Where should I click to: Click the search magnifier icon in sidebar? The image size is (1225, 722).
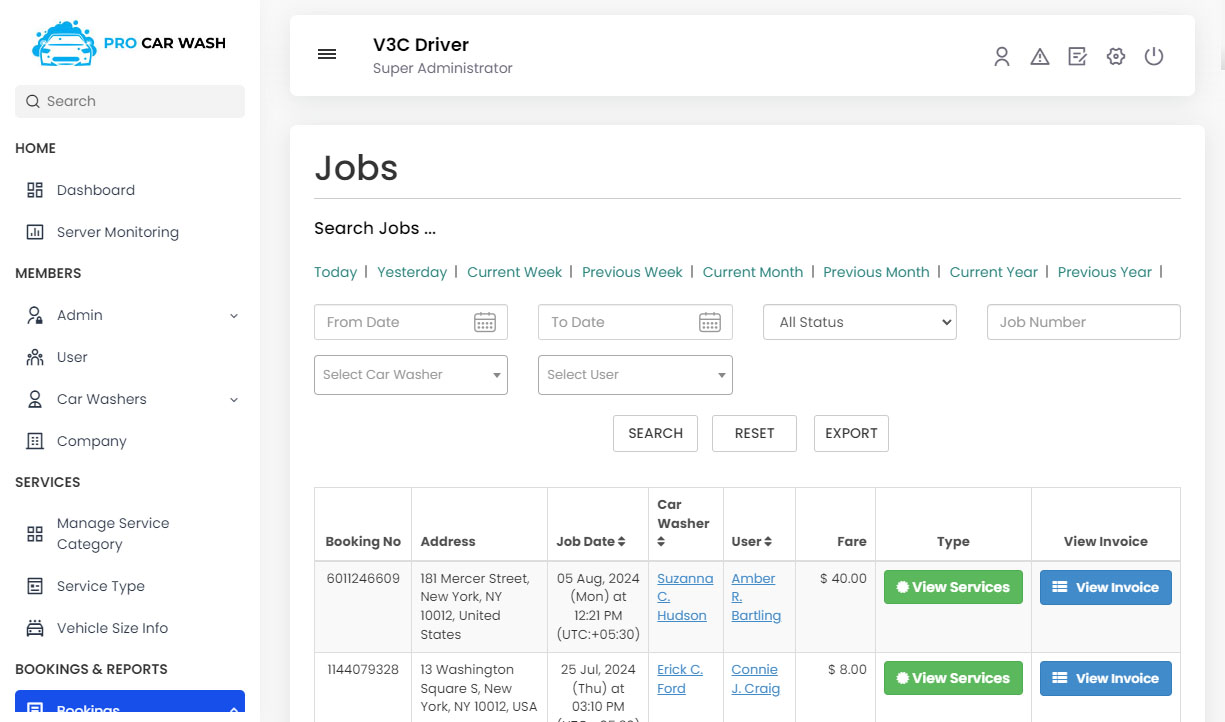click(x=33, y=101)
